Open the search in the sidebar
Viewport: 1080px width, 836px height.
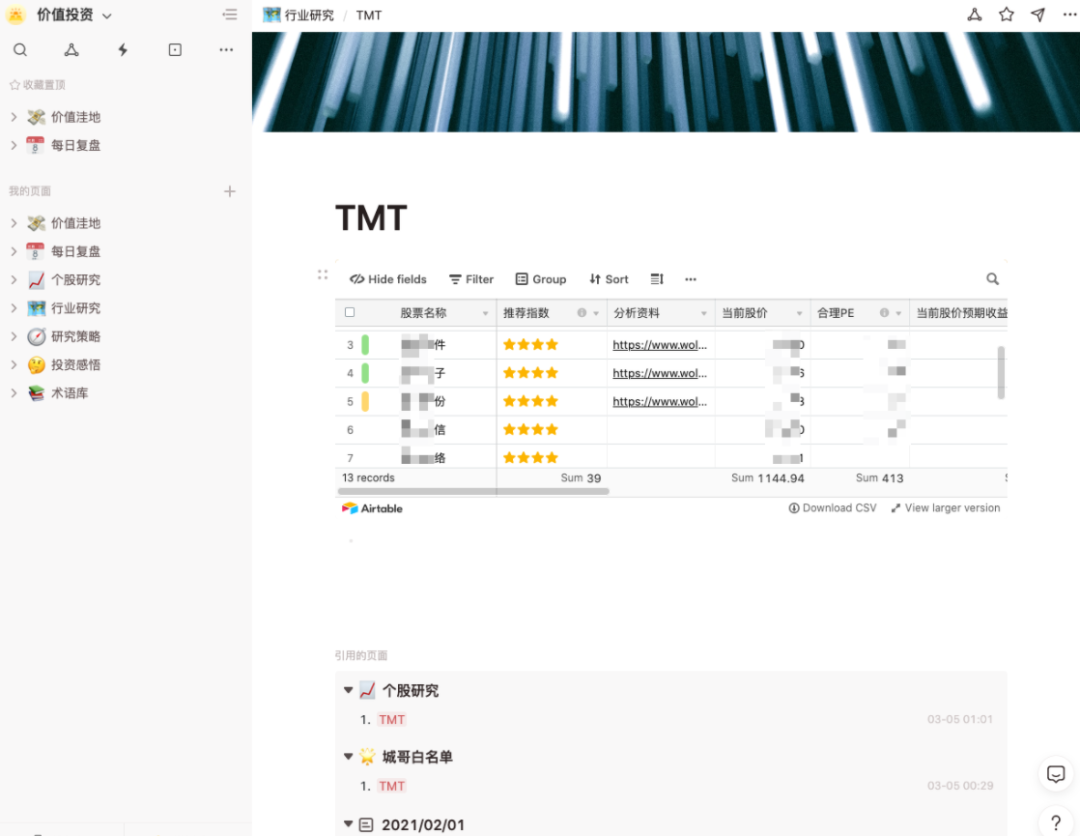coord(21,49)
